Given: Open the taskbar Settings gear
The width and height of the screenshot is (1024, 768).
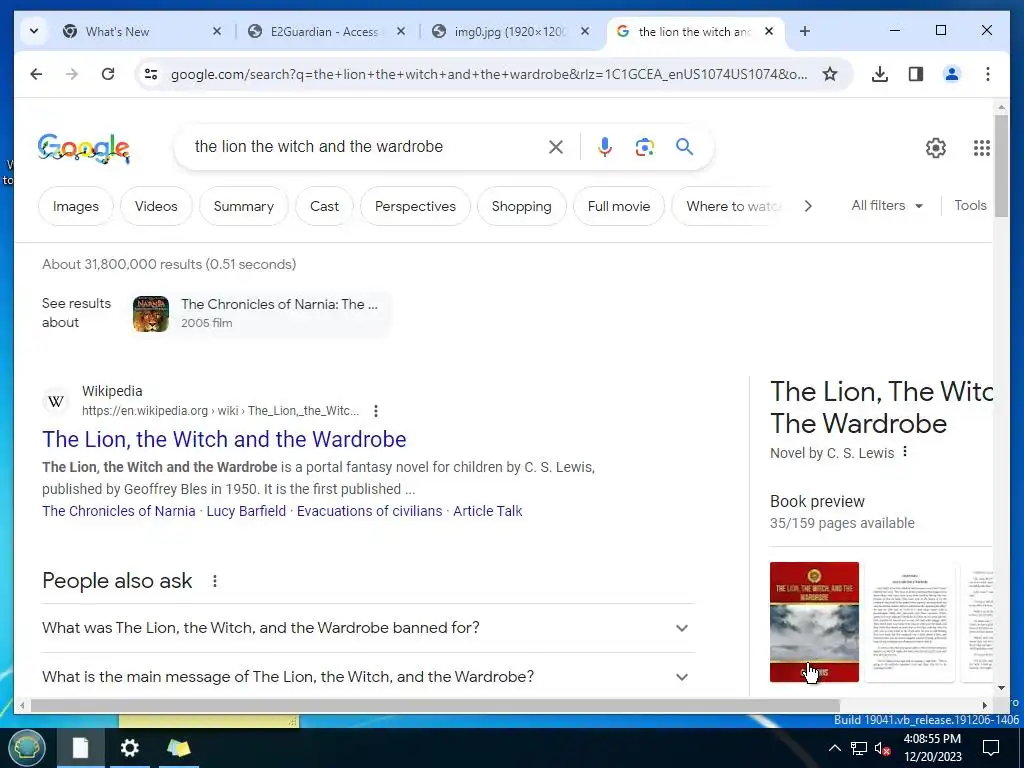Looking at the screenshot, I should (x=129, y=748).
